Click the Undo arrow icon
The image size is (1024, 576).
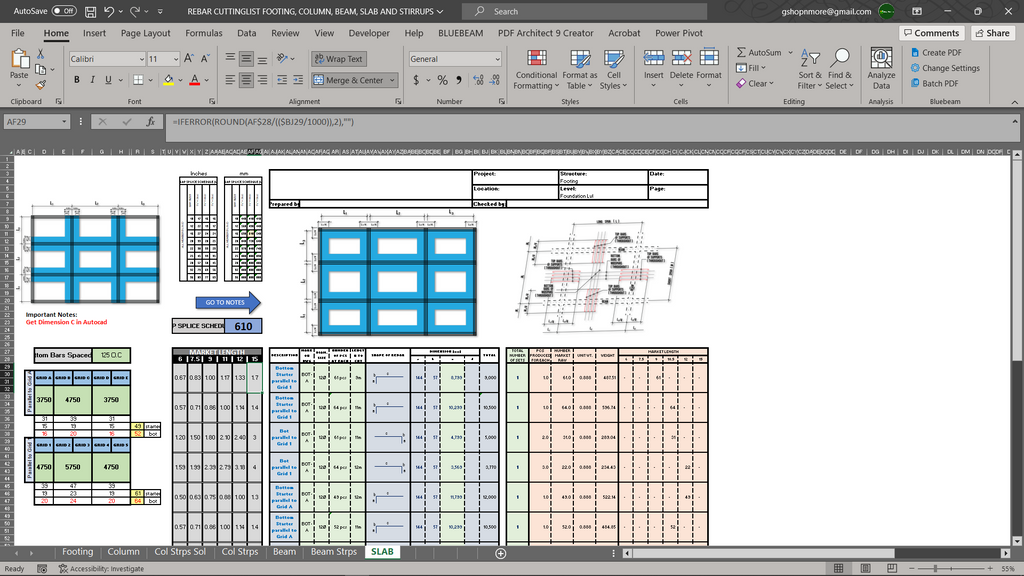[109, 11]
